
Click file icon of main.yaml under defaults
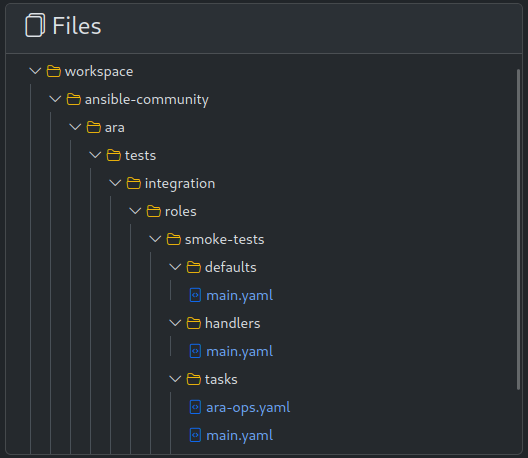pyautogui.click(x=195, y=295)
